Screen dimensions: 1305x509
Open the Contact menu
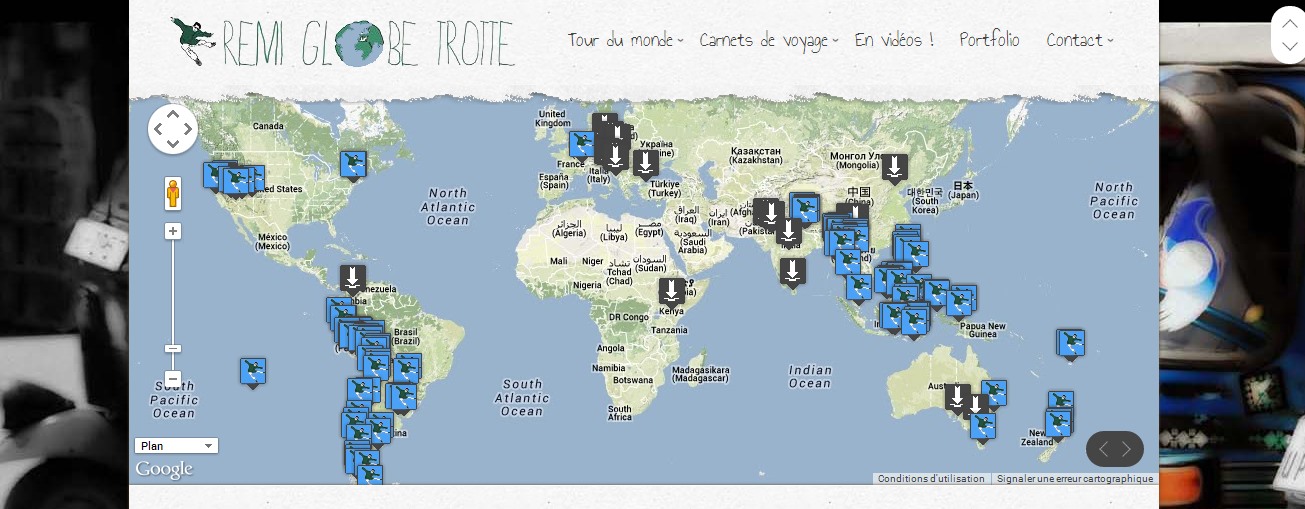pyautogui.click(x=1074, y=40)
